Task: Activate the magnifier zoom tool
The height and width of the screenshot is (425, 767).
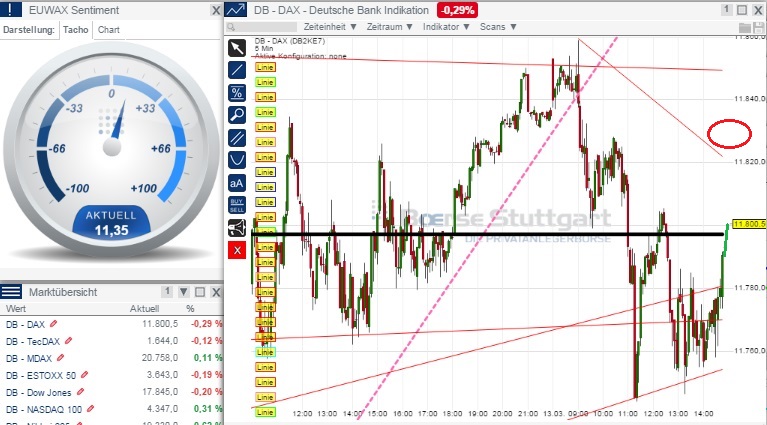Action: click(237, 115)
